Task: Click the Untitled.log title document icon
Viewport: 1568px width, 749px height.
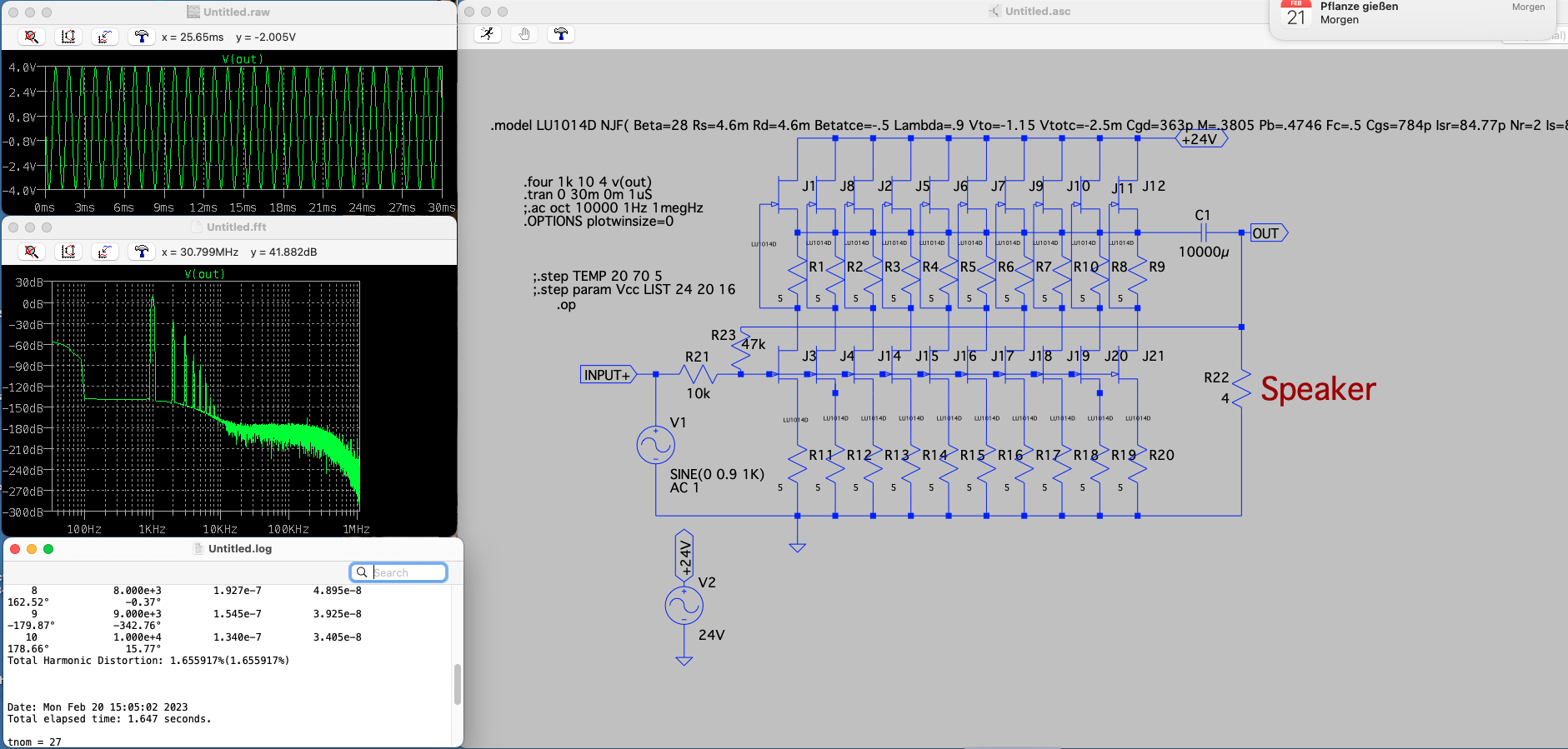Action: (198, 548)
